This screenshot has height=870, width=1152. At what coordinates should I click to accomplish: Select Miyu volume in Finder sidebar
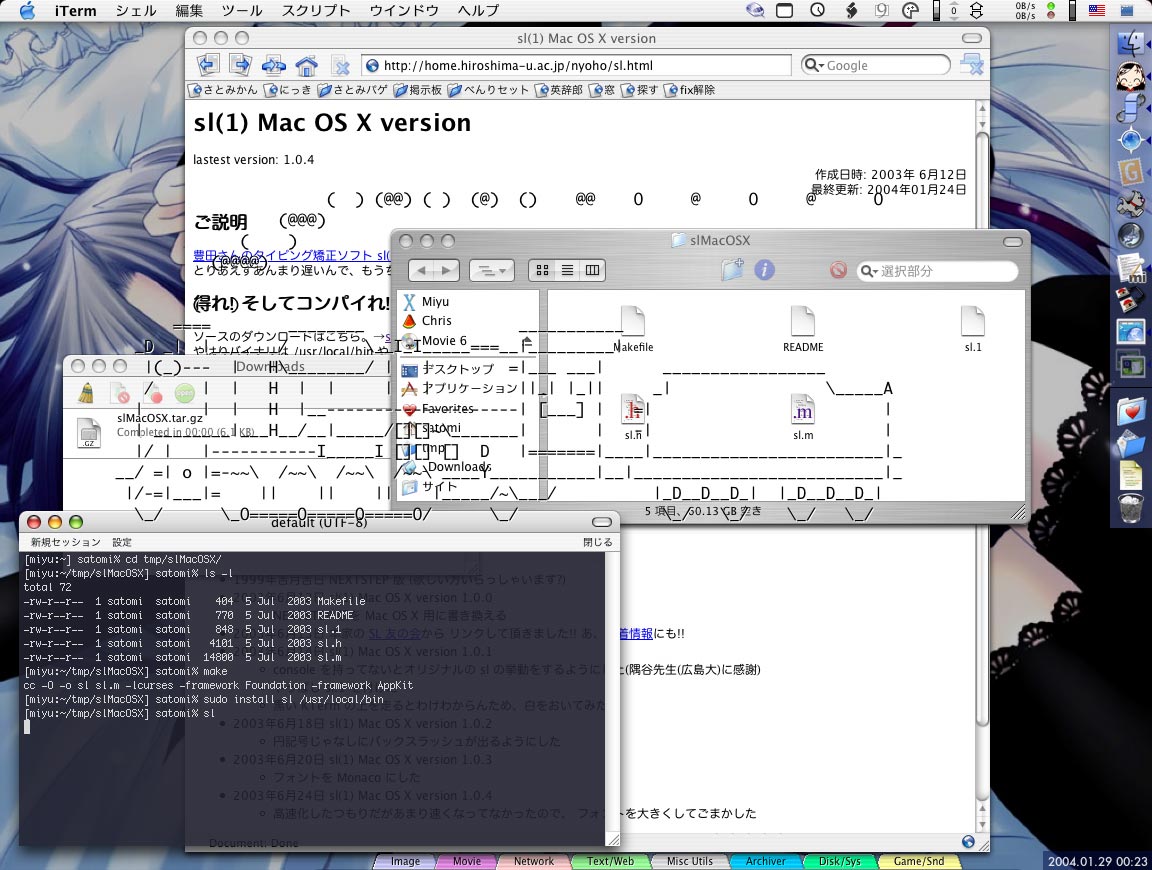pyautogui.click(x=426, y=301)
